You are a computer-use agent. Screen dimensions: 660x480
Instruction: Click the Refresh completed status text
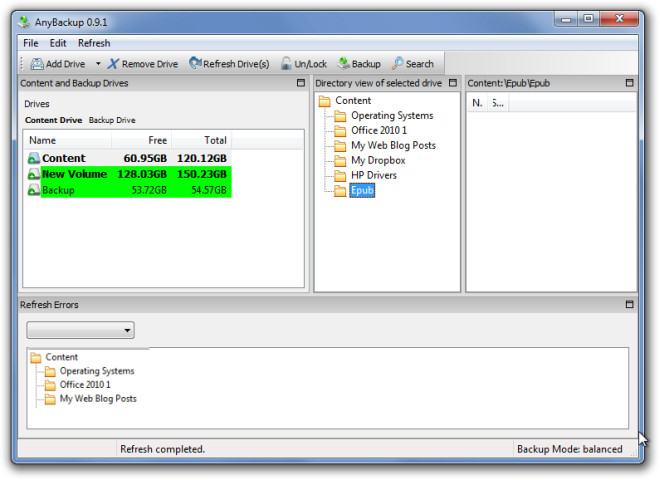click(x=162, y=449)
